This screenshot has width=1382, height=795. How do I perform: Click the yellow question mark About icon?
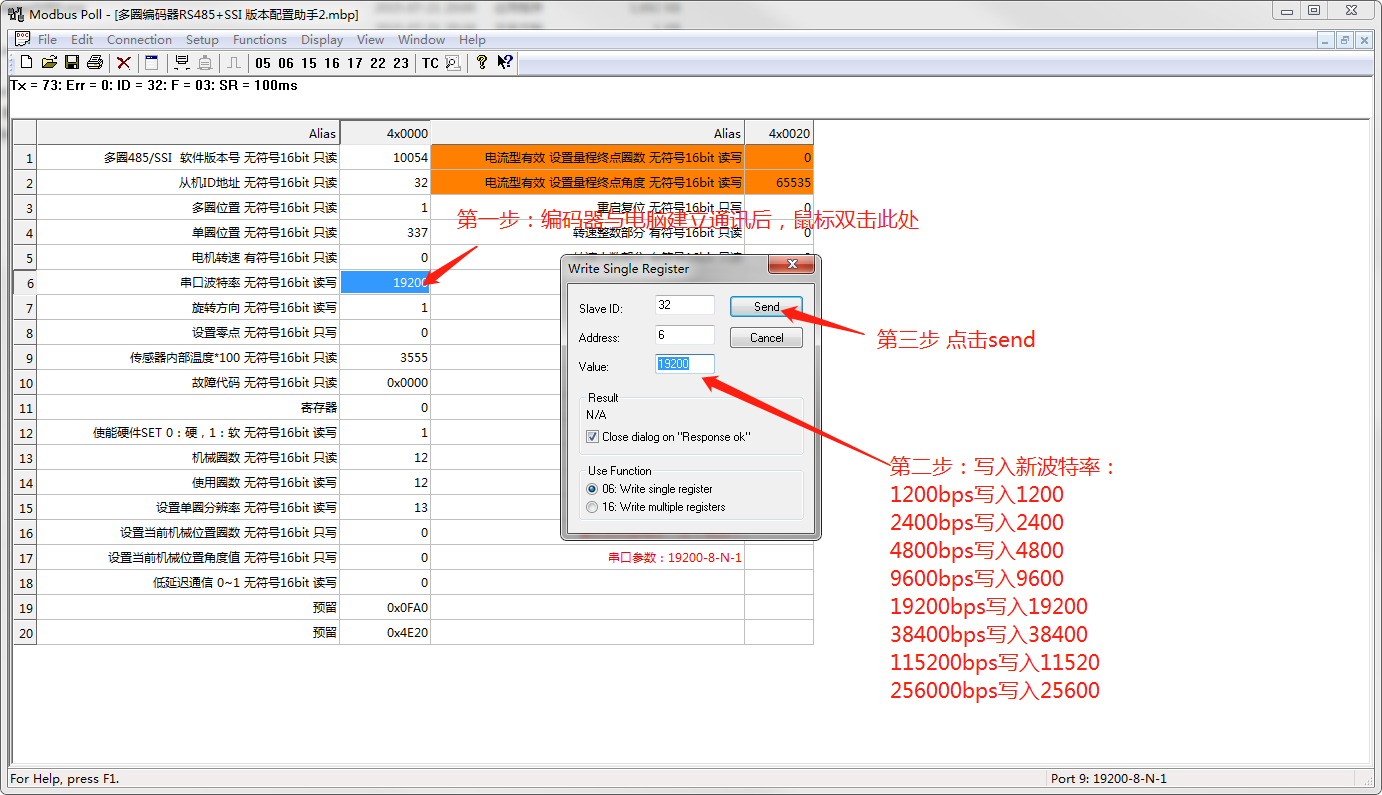pos(482,62)
